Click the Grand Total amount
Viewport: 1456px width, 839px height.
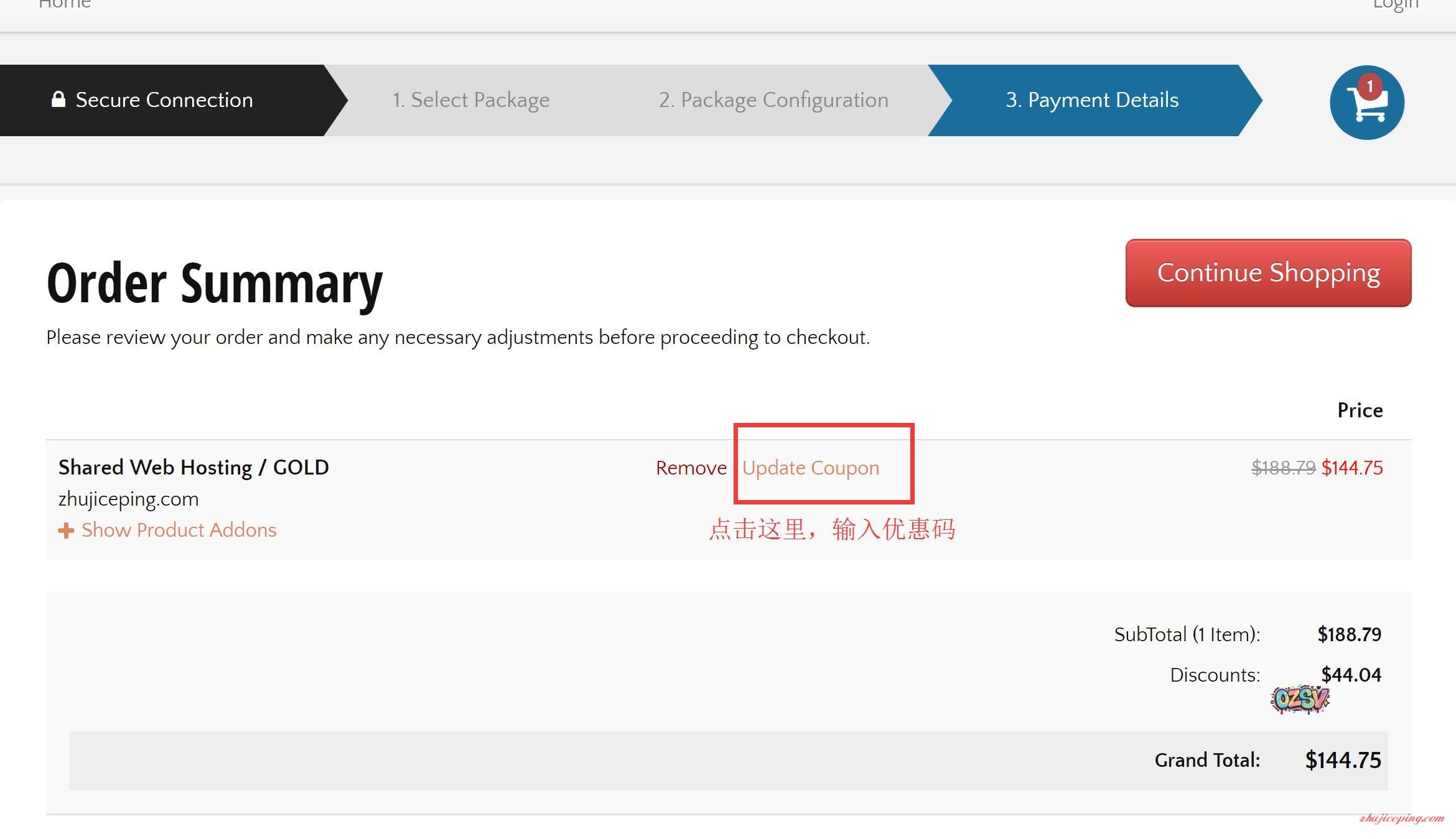[x=1343, y=760]
